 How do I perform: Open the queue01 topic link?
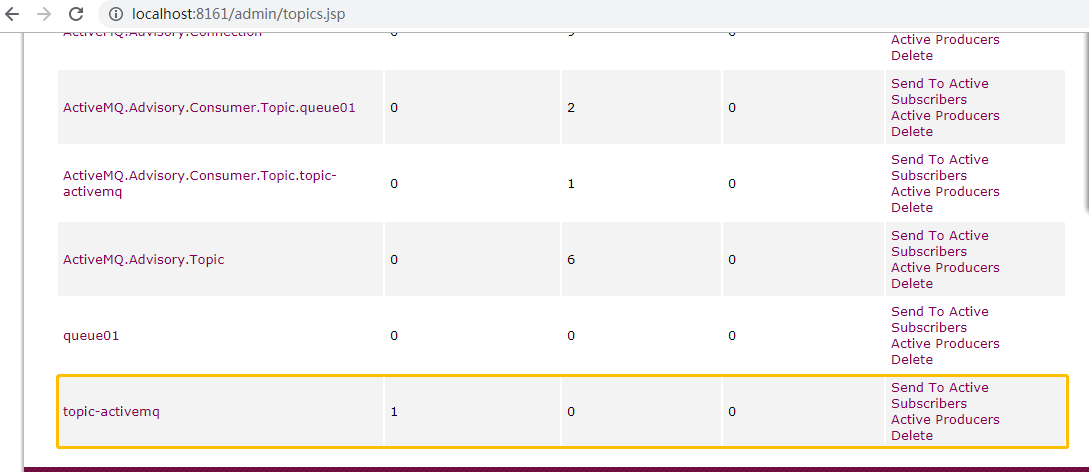(x=91, y=336)
